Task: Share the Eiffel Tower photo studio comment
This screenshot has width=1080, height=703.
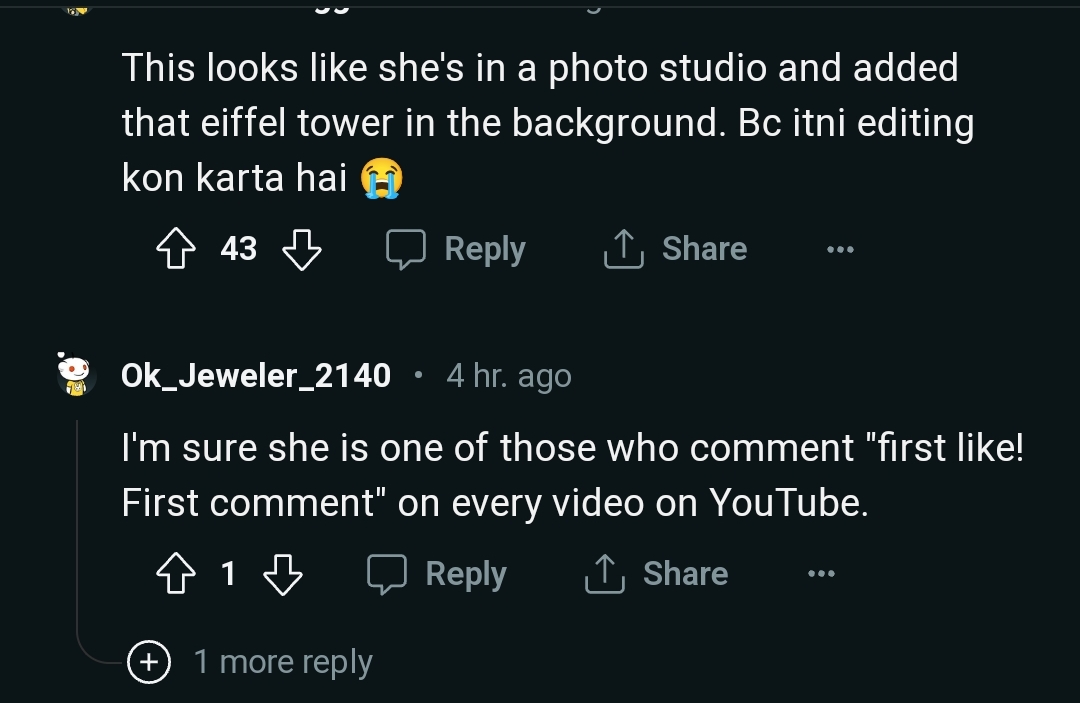Action: click(x=675, y=249)
